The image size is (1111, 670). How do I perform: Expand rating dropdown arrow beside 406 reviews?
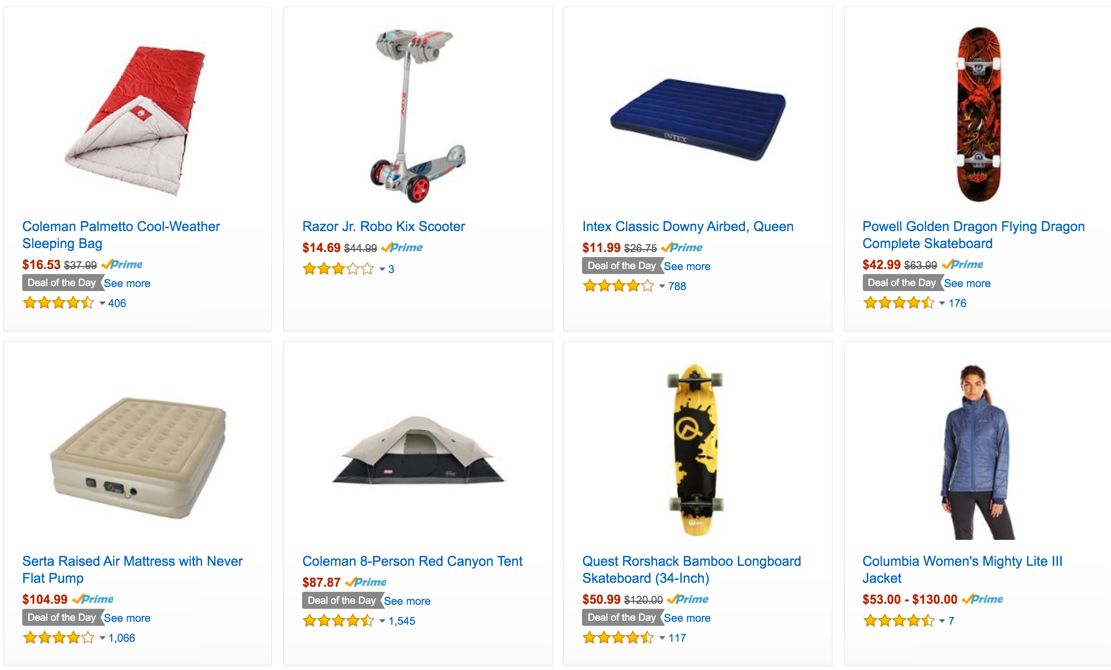(x=102, y=304)
